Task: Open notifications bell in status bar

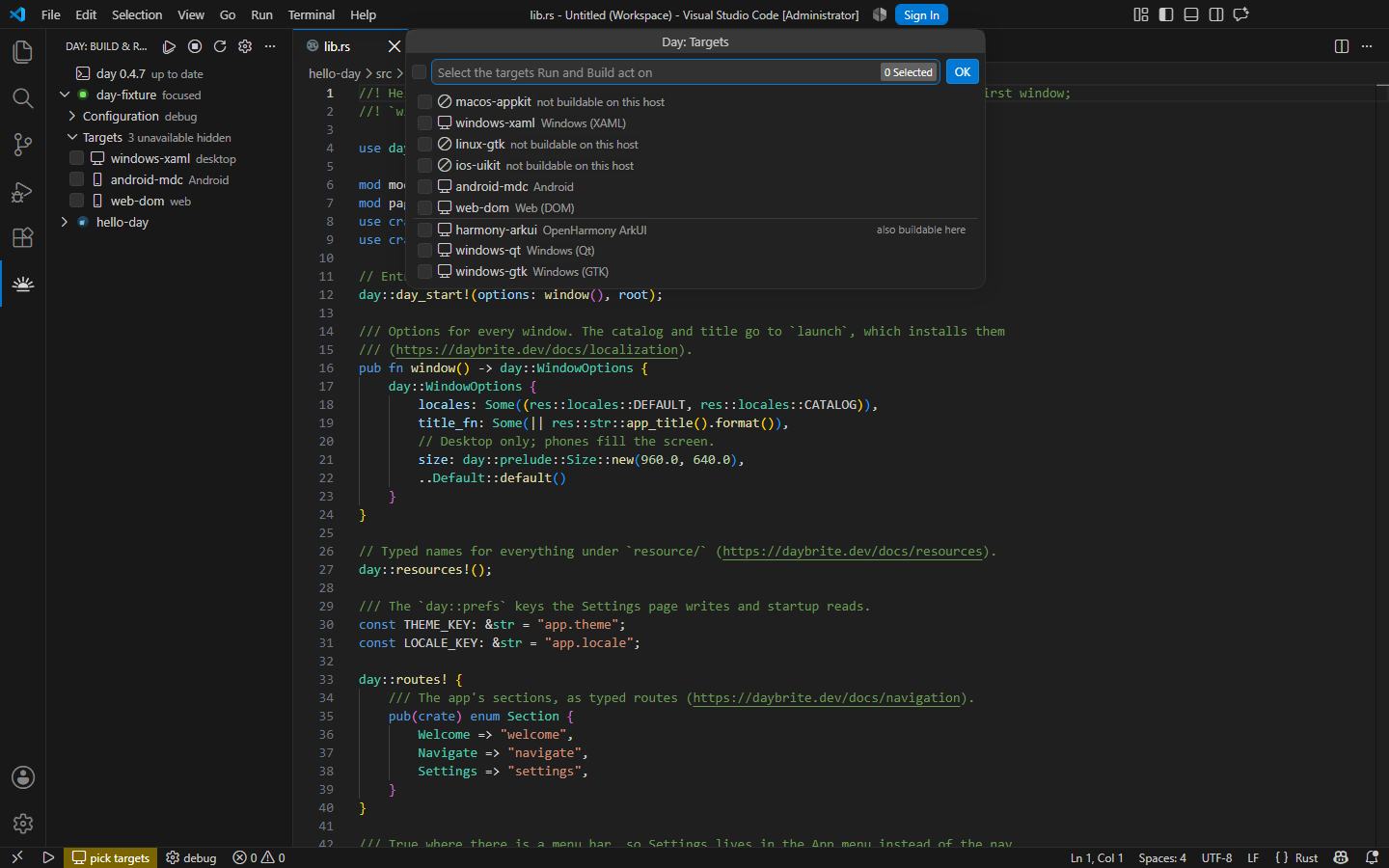Action: tap(1372, 857)
